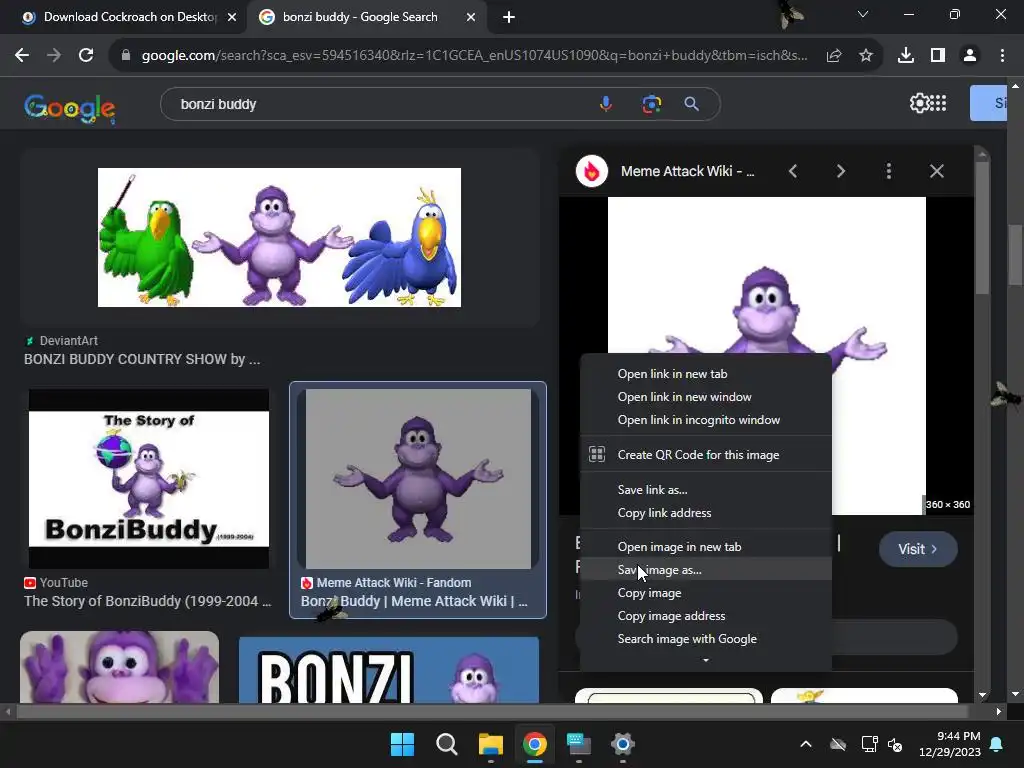Open three-dot options in image preview panel
Screen dimensions: 1024x768
889,171
